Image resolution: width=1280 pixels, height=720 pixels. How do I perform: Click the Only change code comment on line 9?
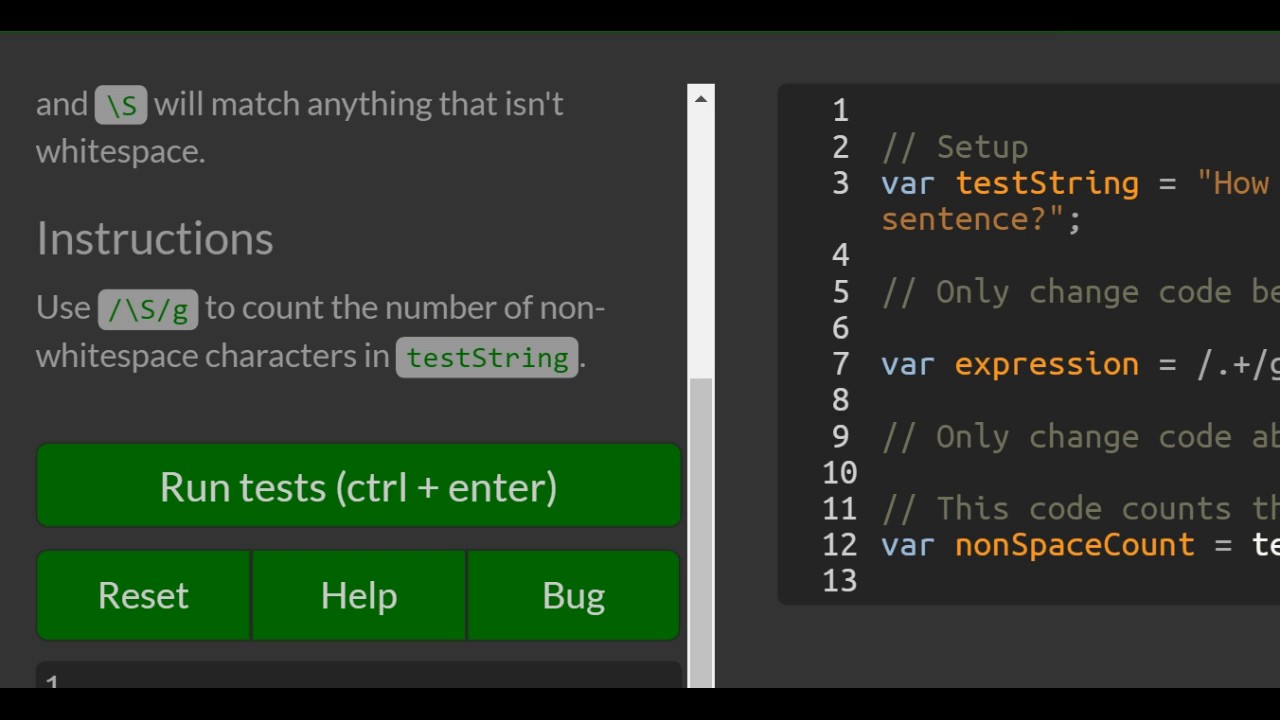1080,436
